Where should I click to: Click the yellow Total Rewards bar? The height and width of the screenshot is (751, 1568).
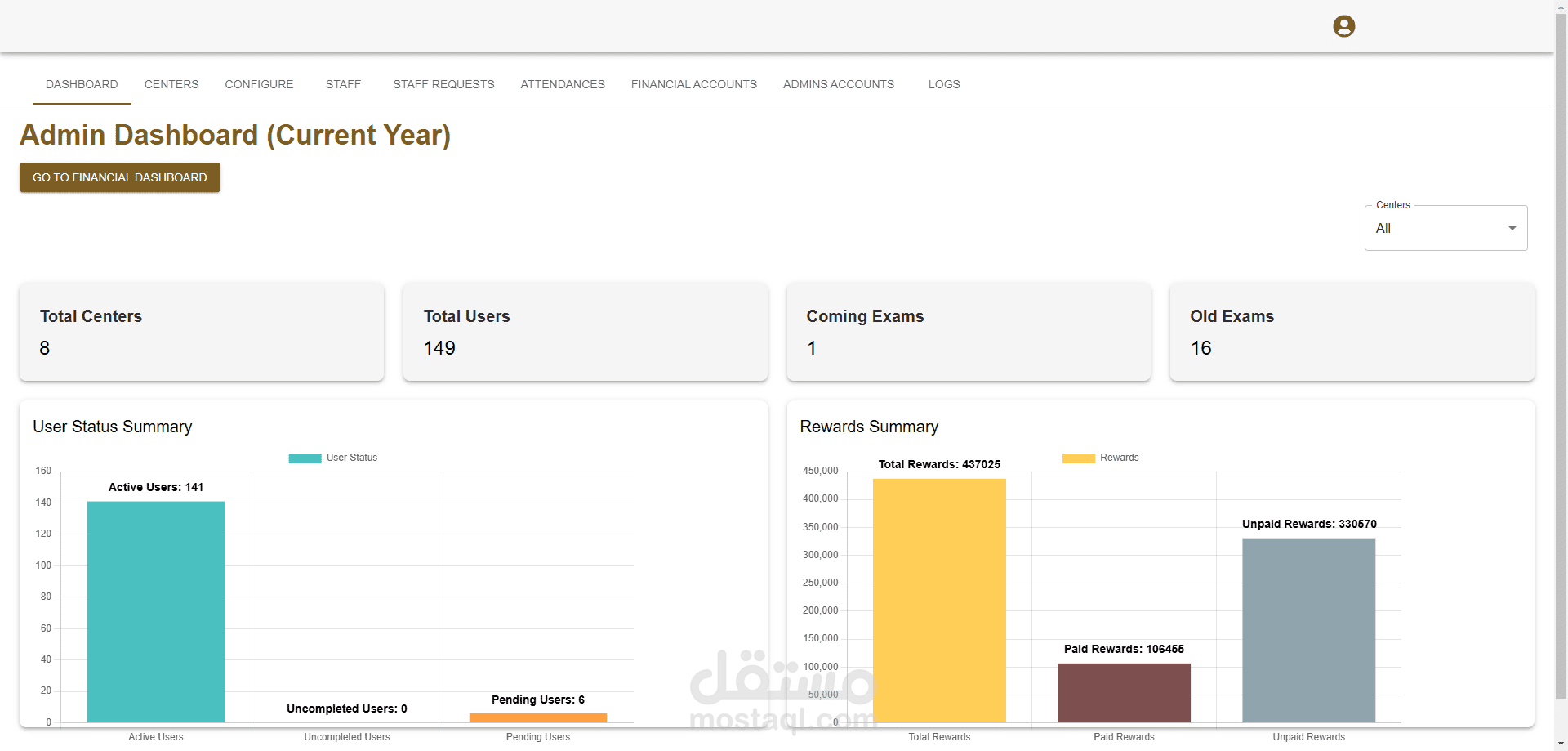[x=939, y=601]
